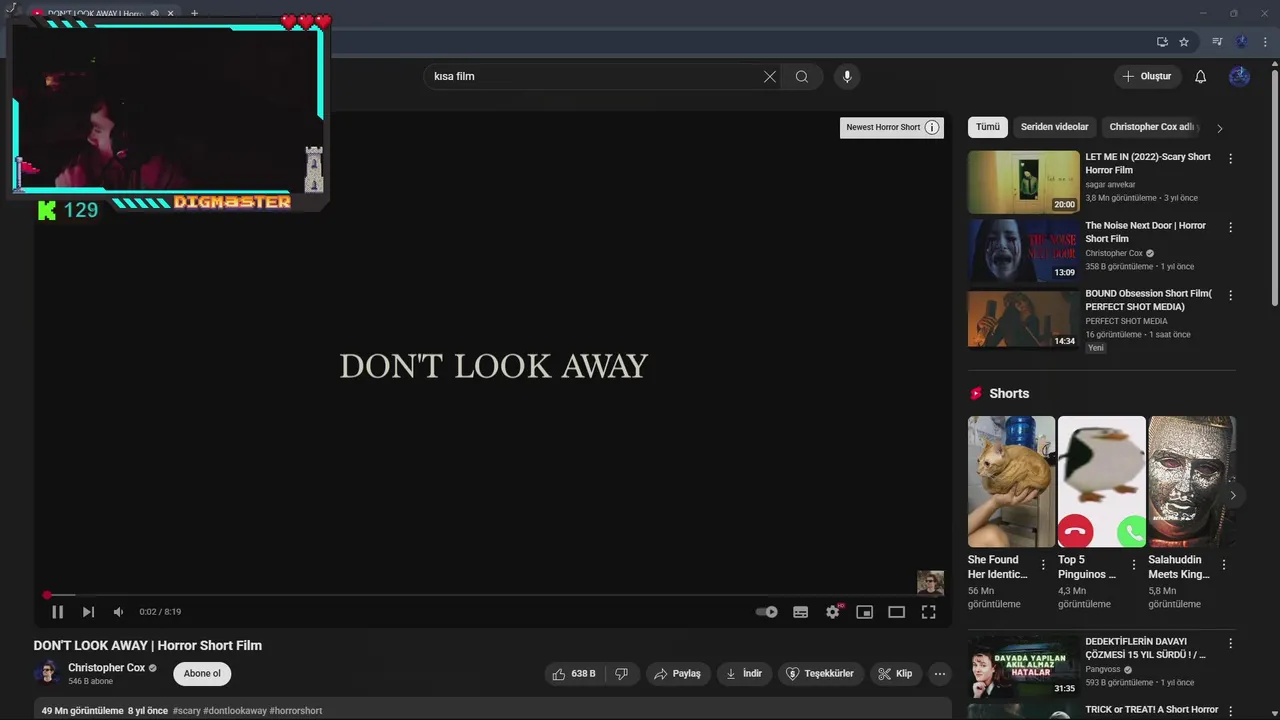Open the account avatar menu

[1239, 77]
